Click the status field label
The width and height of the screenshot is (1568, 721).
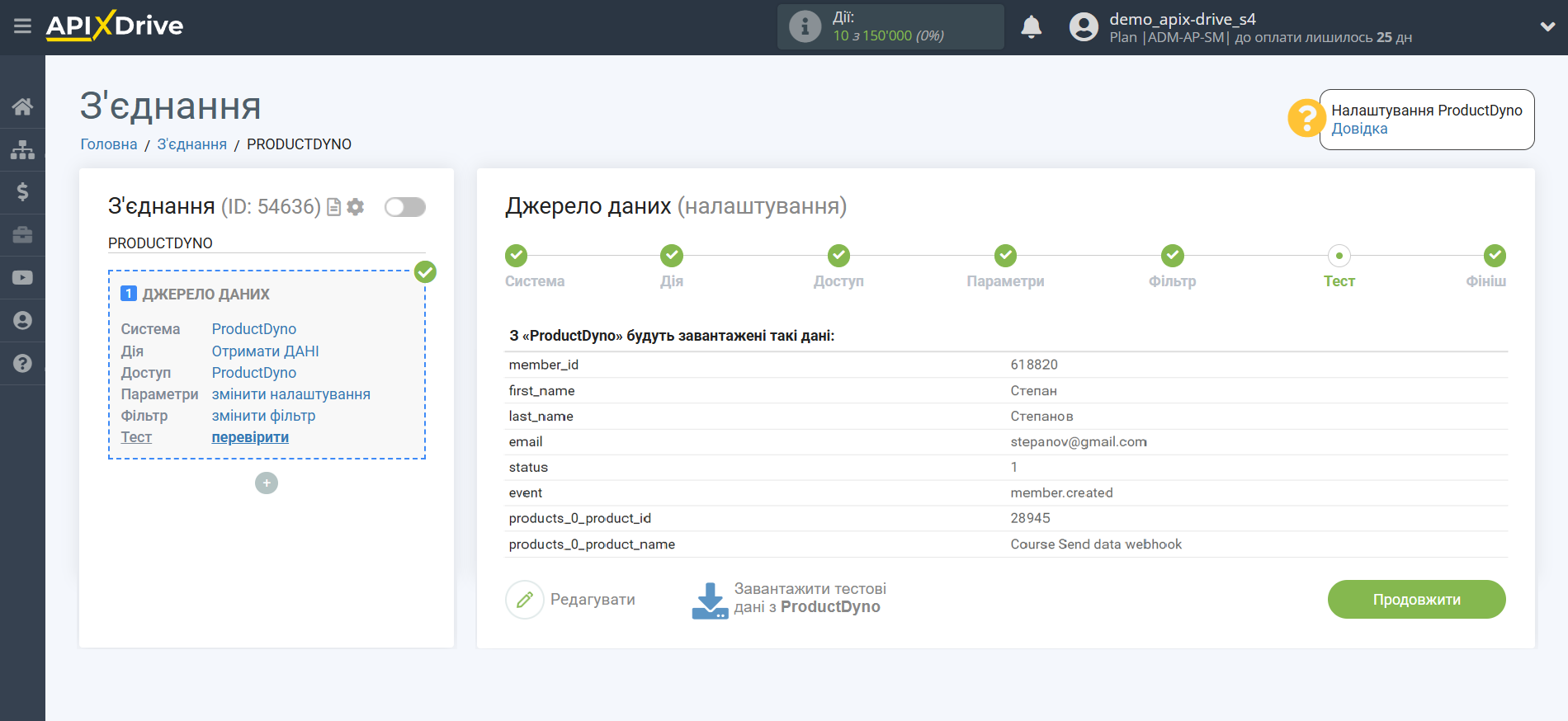(x=528, y=468)
